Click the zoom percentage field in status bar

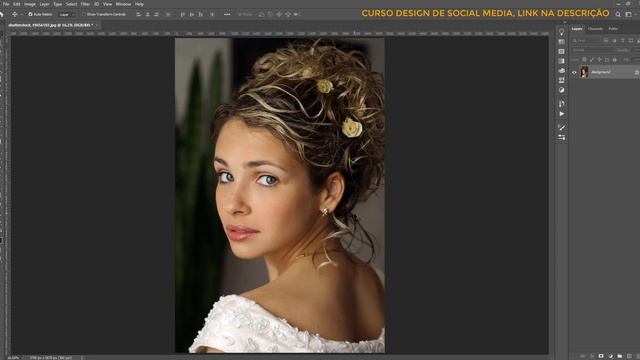13,358
